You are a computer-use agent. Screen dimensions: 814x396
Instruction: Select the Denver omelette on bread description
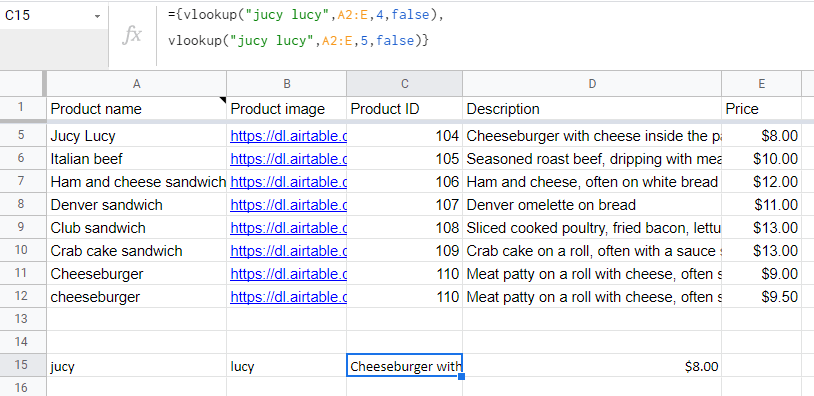tap(592, 204)
